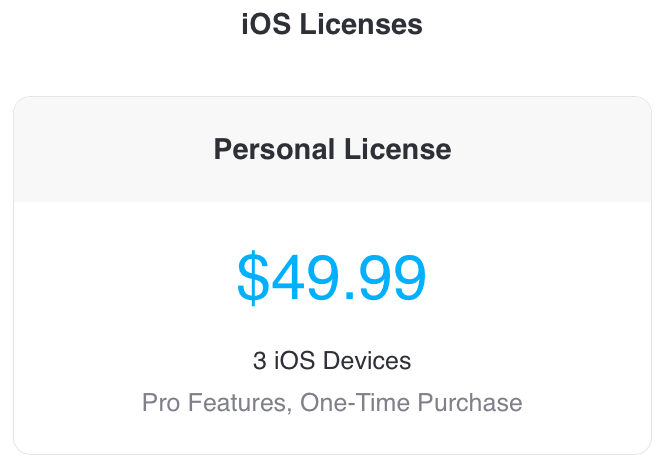
Task: Click Pro Features, One-Time Purchase description
Action: pos(332,402)
